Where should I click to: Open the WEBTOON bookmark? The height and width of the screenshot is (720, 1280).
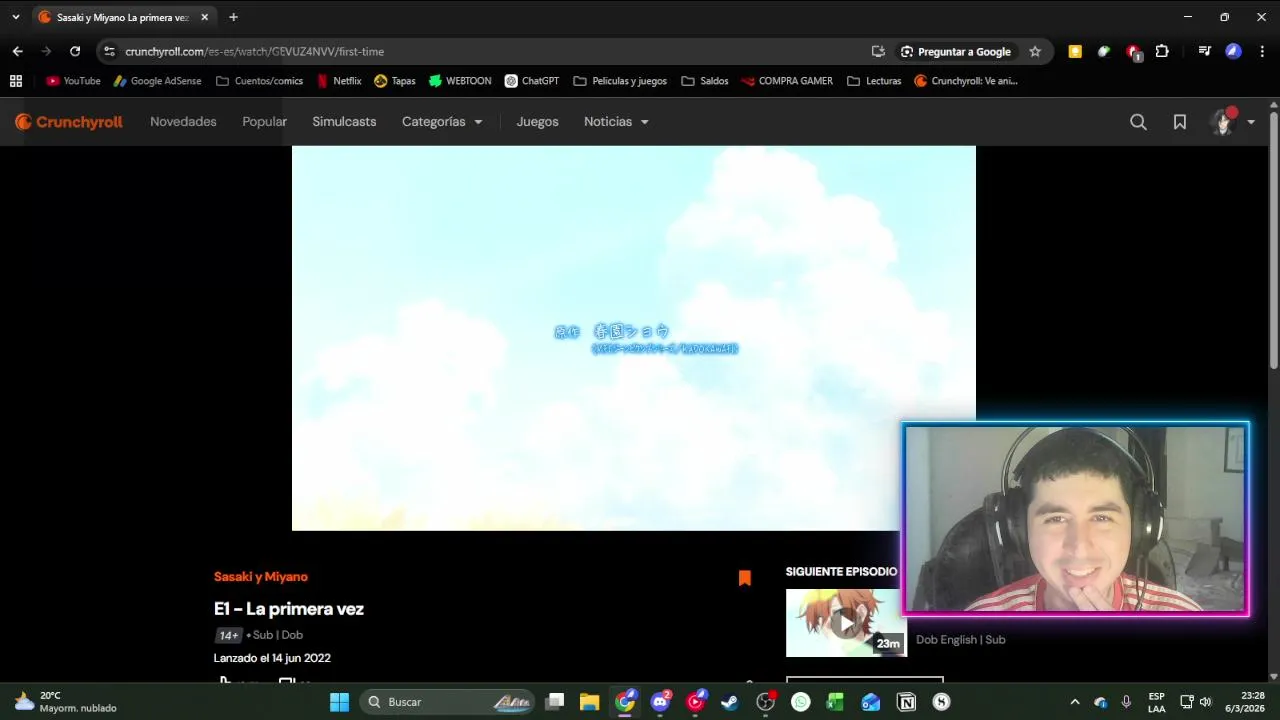pos(460,81)
